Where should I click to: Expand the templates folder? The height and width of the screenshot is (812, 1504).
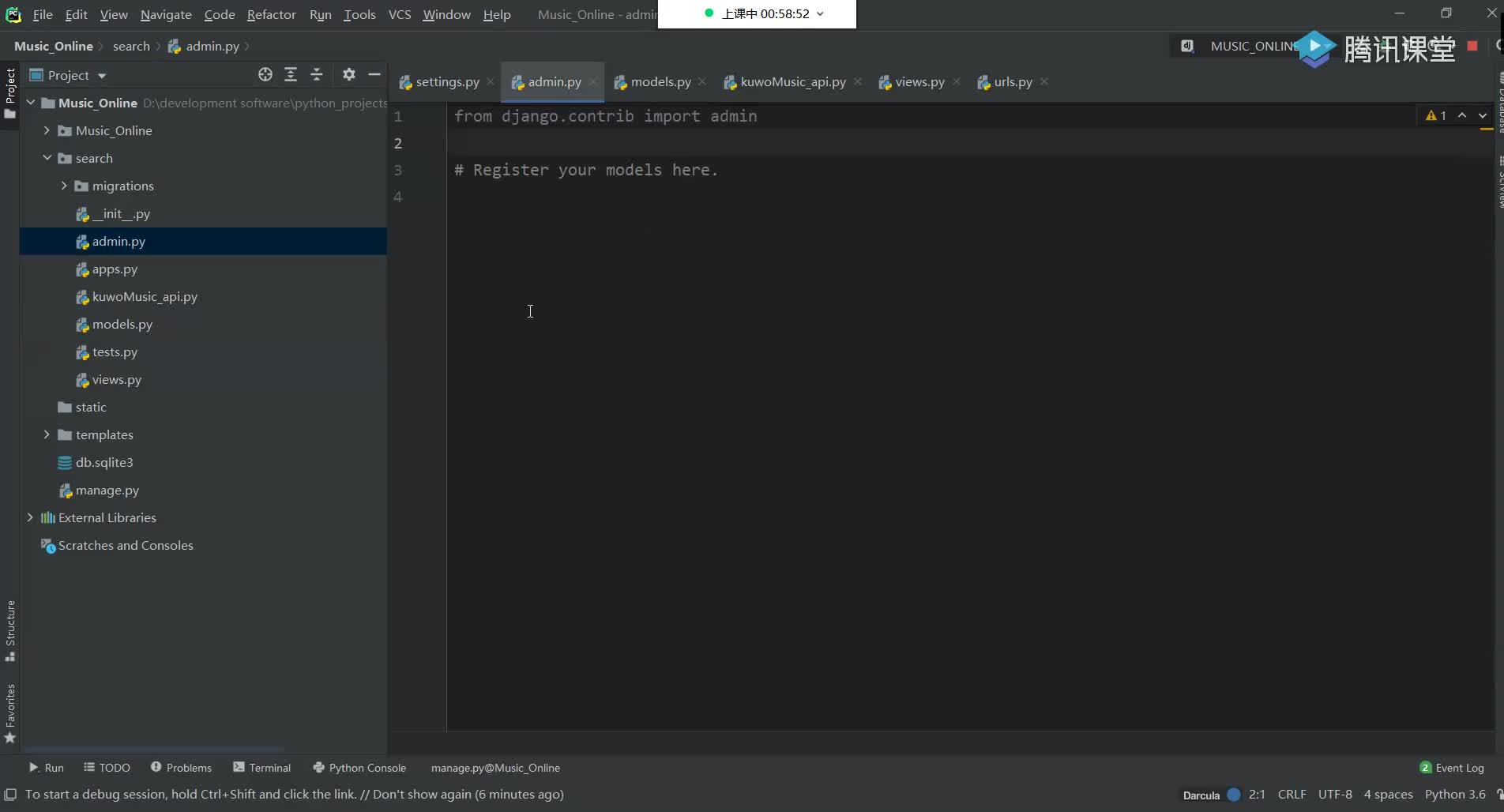pos(47,434)
